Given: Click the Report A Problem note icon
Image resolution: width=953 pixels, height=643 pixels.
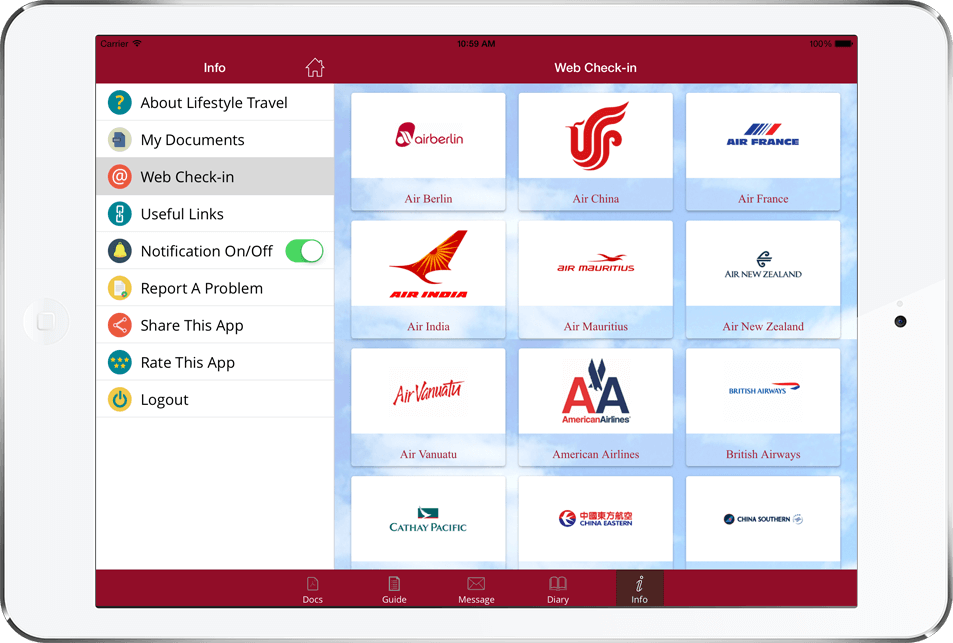Looking at the screenshot, I should [x=120, y=288].
